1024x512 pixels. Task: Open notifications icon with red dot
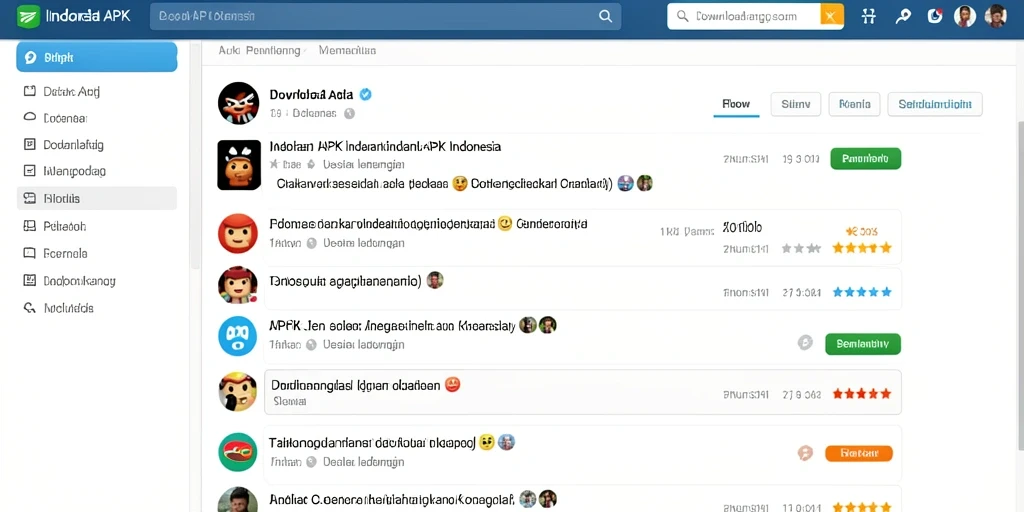[x=936, y=16]
